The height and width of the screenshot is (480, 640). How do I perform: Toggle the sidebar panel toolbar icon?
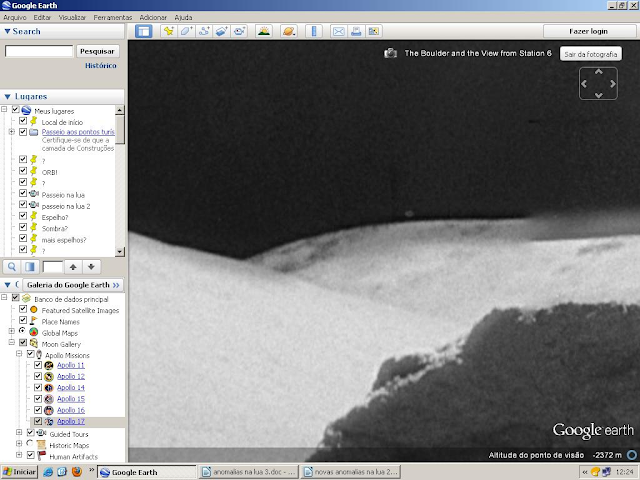coord(144,31)
